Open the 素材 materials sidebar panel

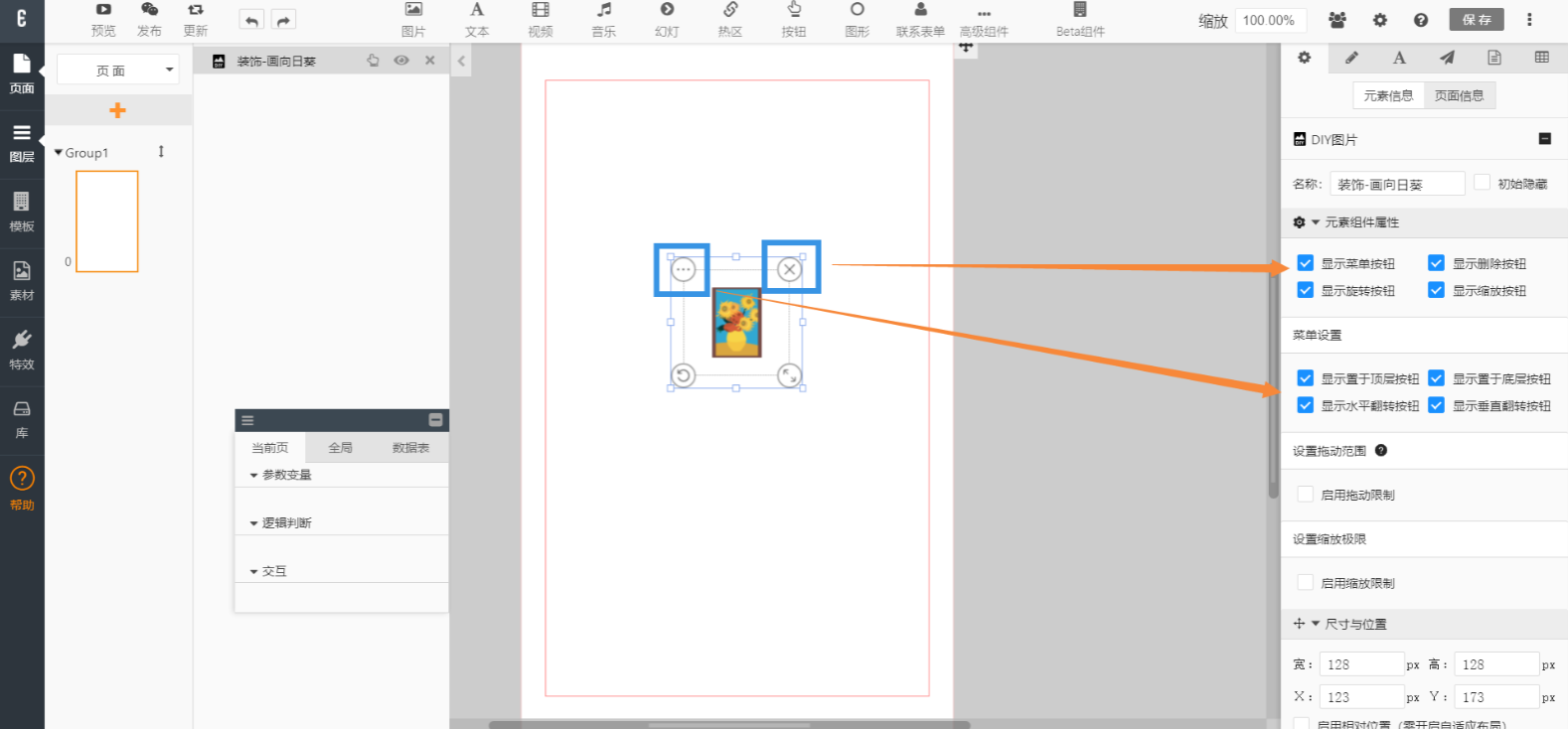(x=22, y=279)
